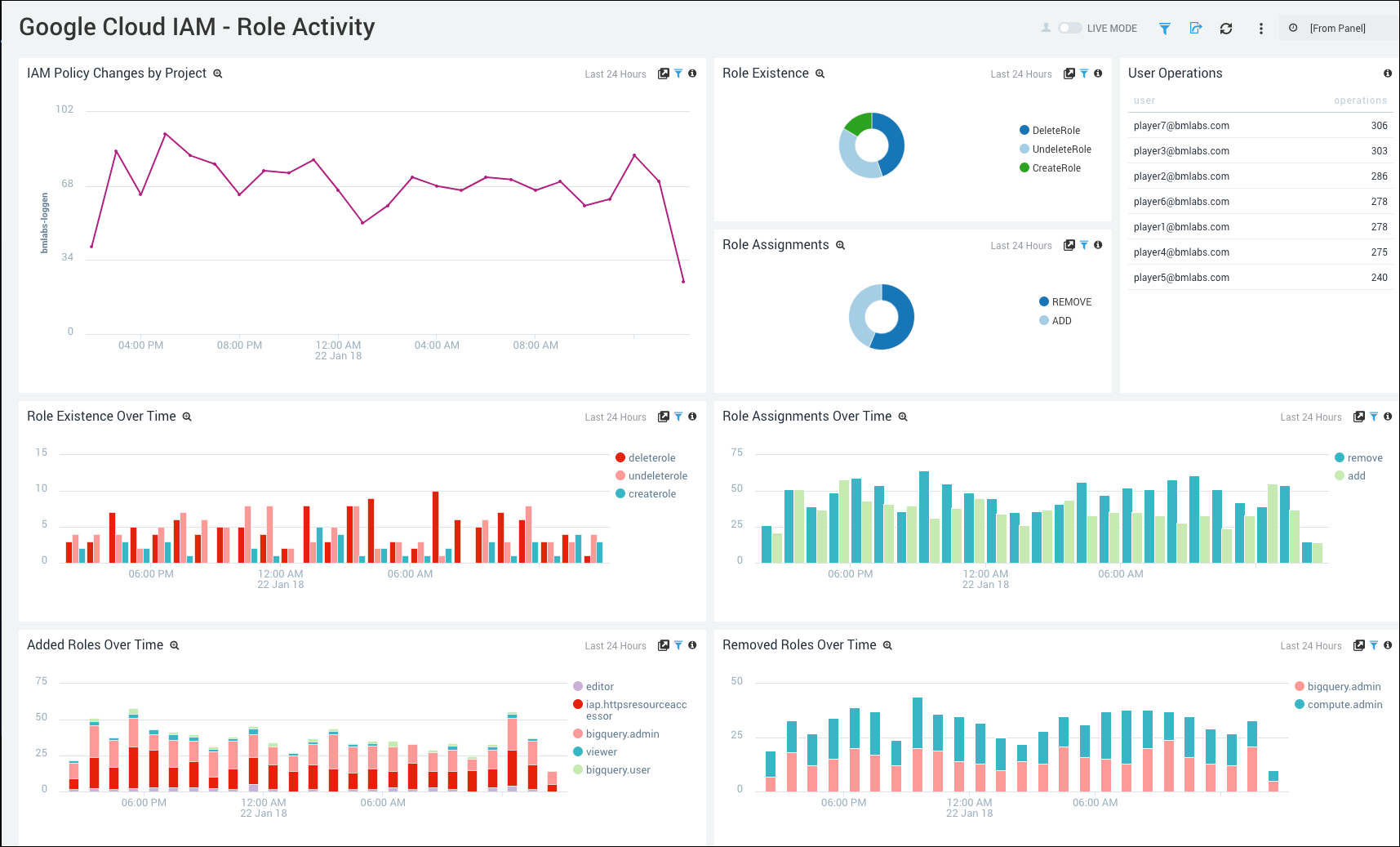Click the user icon beside LIVE MODE

(x=1046, y=27)
